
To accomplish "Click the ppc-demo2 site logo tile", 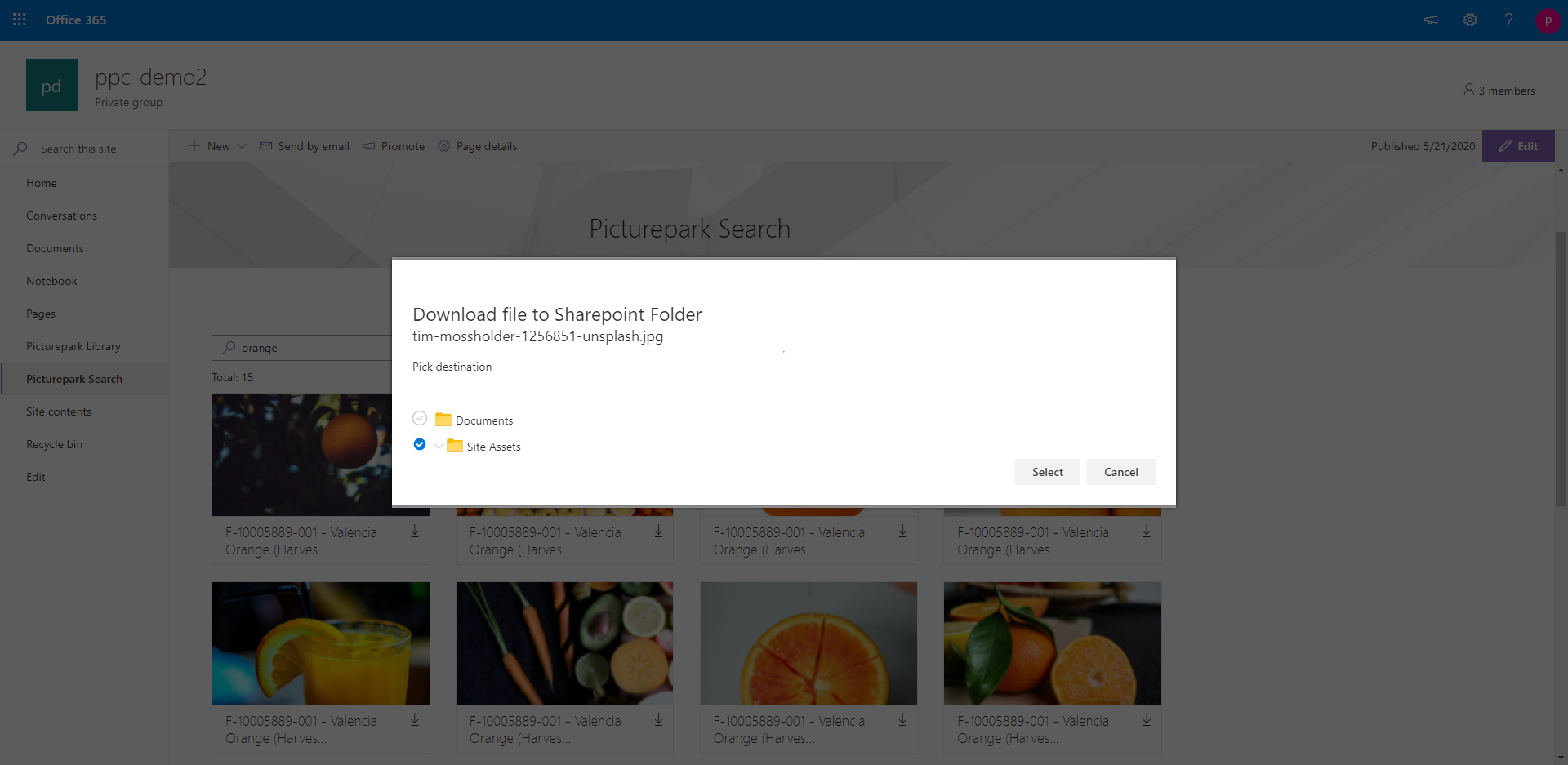I will (x=52, y=85).
